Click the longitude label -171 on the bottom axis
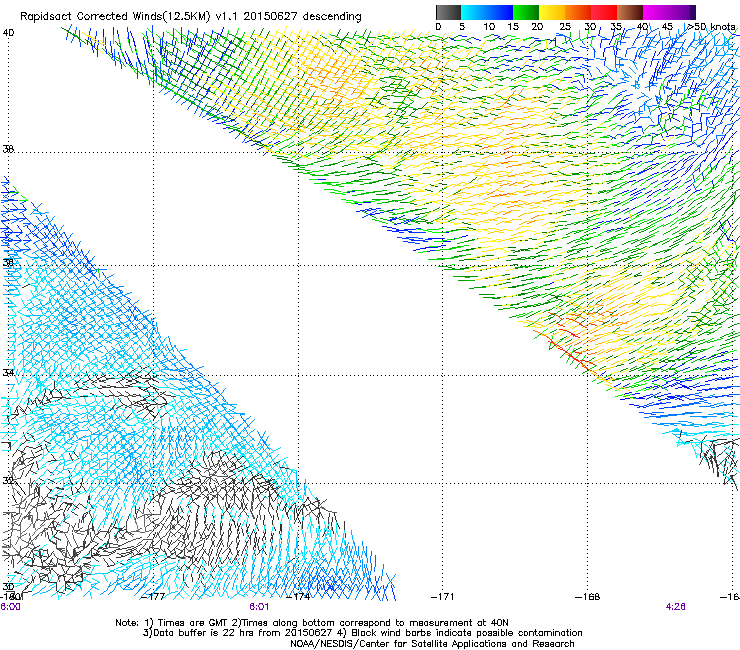Image resolution: width=740 pixels, height=650 pixels. pyautogui.click(x=443, y=597)
